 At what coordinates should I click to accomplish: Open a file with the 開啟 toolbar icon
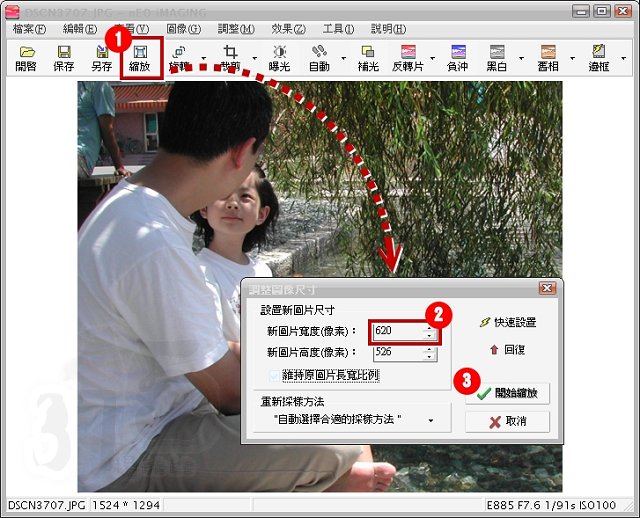click(26, 58)
